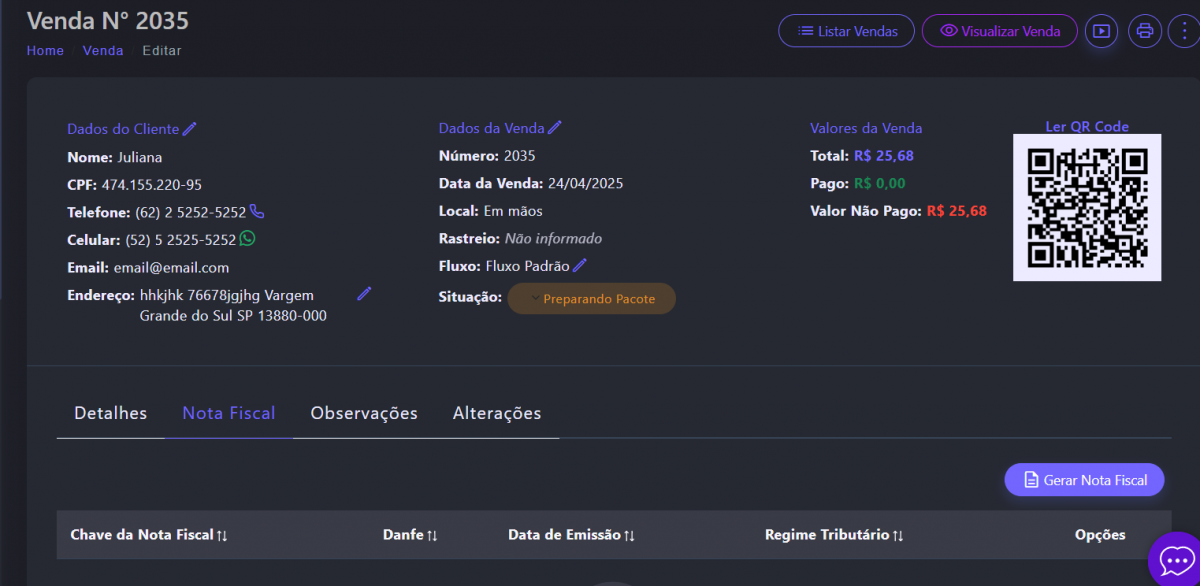Click the phone icon next to Telefone
The height and width of the screenshot is (586, 1200).
tap(257, 212)
